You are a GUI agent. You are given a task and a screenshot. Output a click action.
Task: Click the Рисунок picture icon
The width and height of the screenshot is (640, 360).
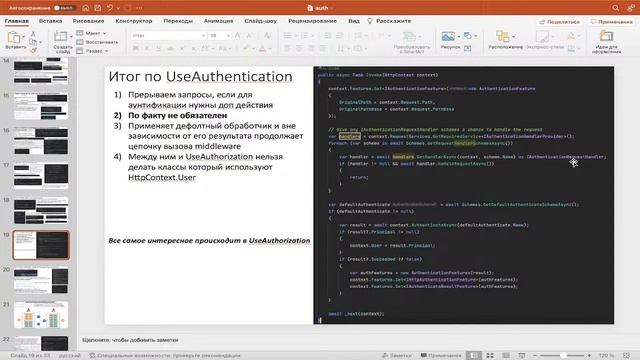pyautogui.click(x=448, y=37)
